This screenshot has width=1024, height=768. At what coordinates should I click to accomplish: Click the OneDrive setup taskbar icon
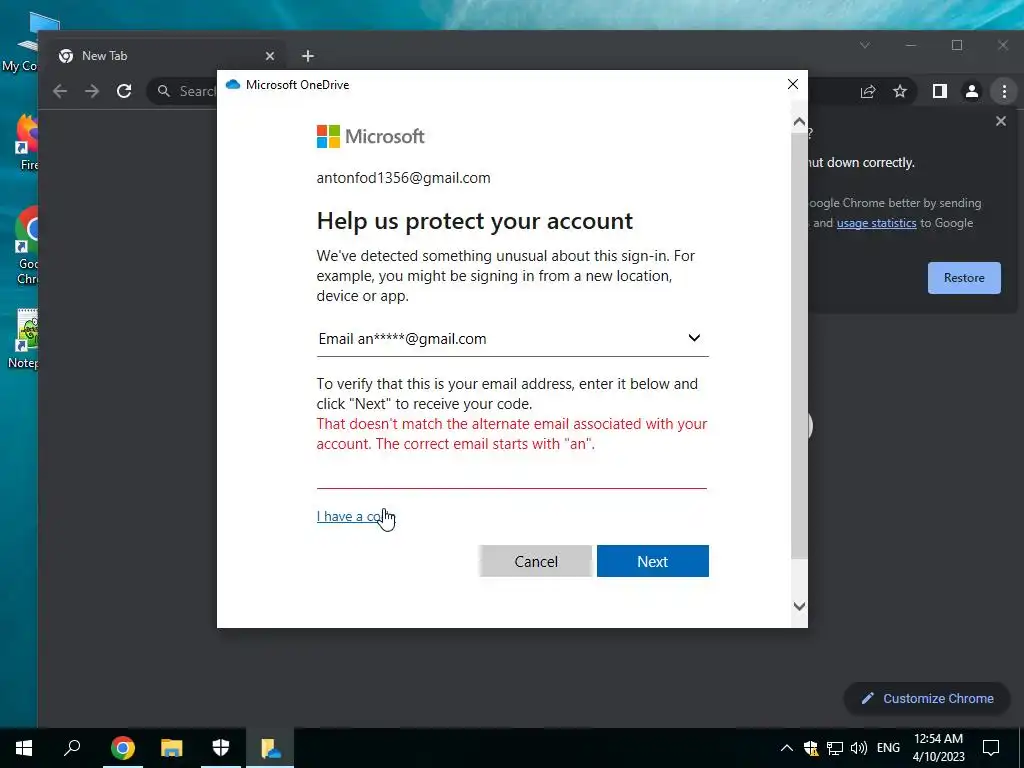[x=270, y=748]
